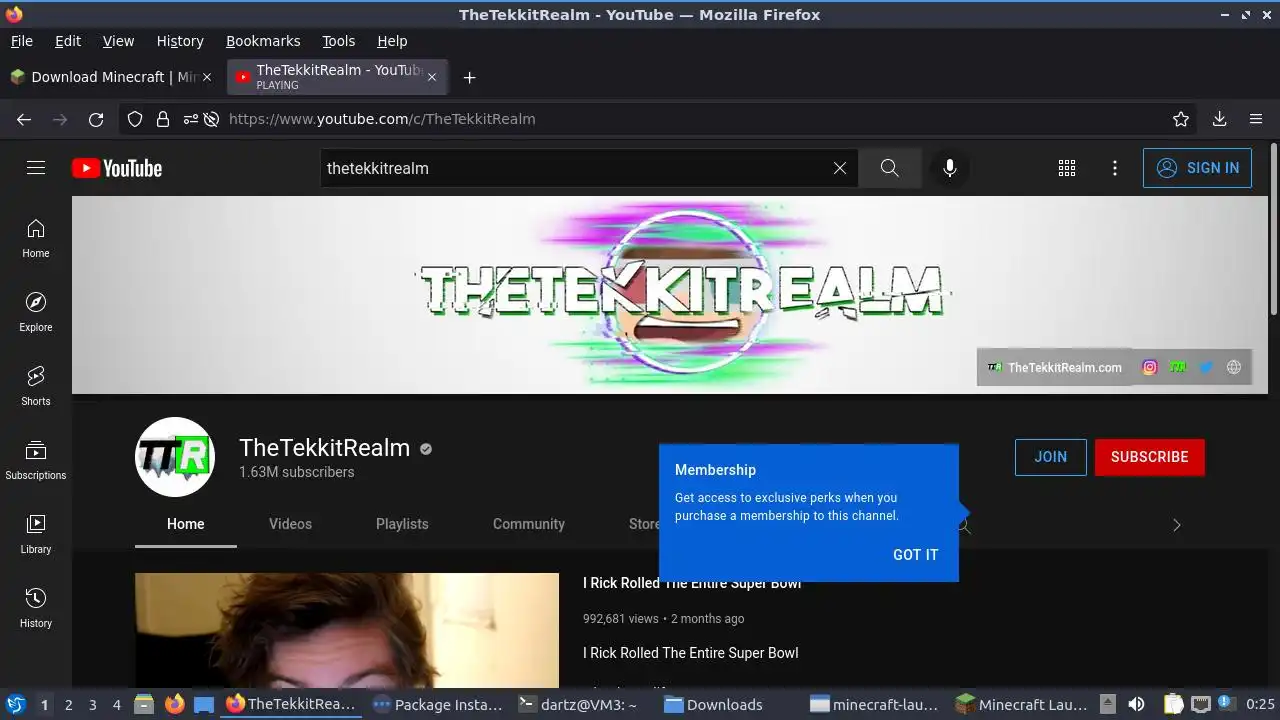This screenshot has width=1280, height=720.
Task: Open the green TTR icon link on banner
Action: coord(1178,367)
